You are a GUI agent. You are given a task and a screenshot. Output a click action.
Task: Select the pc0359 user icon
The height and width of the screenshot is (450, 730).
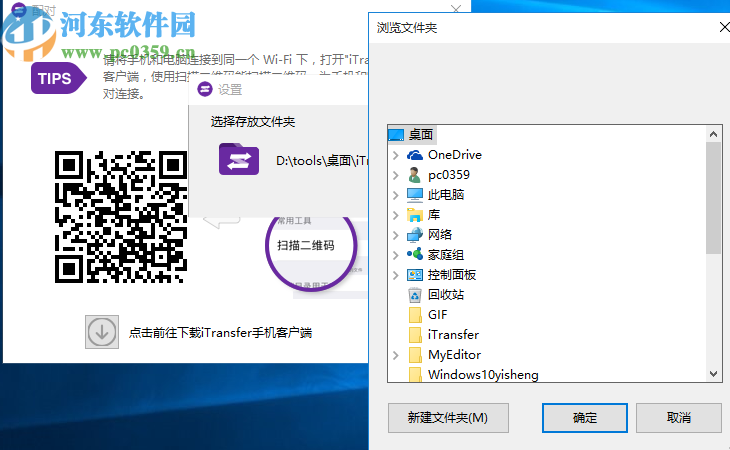(x=414, y=175)
